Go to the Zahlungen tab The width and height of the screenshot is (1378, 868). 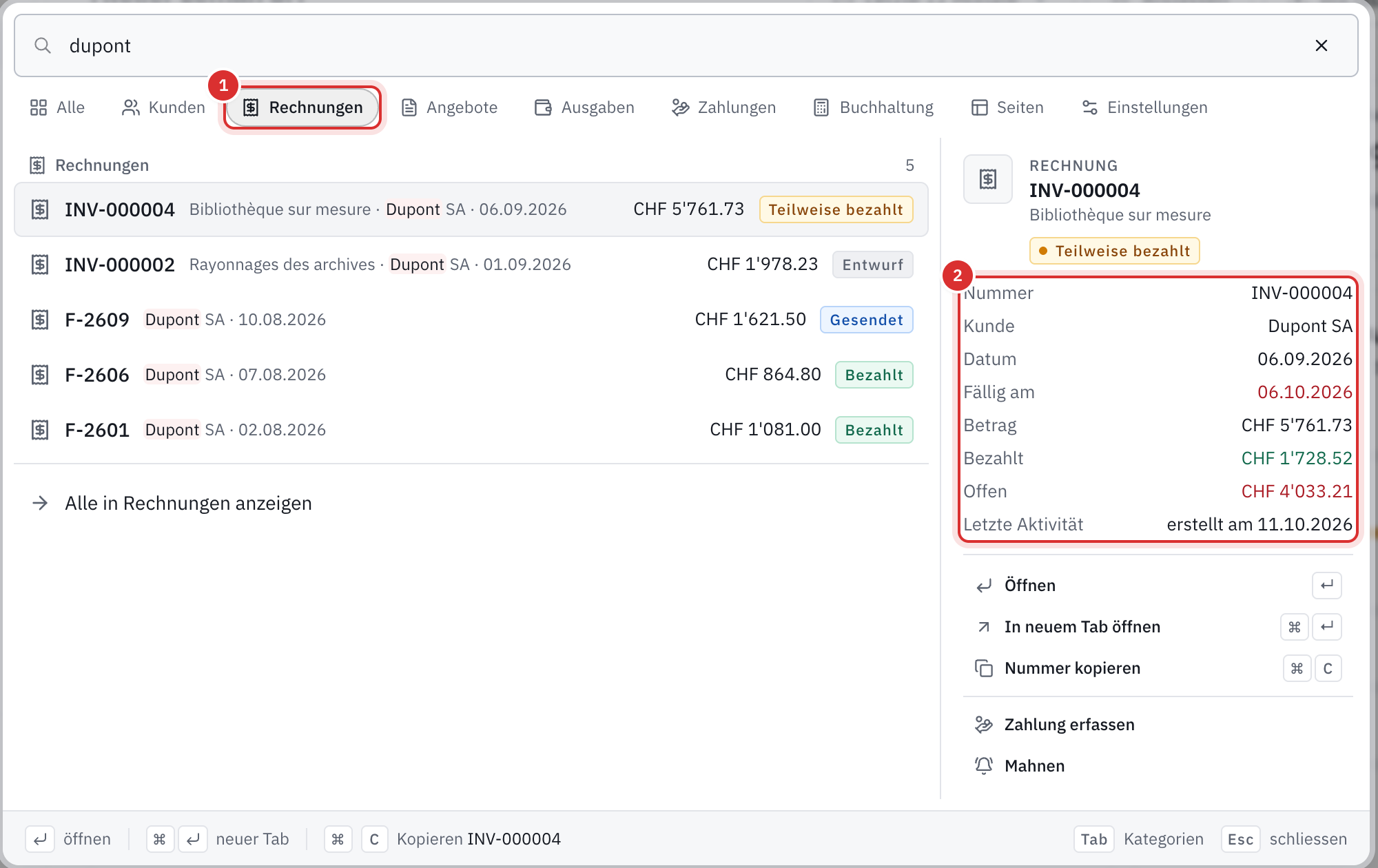[x=724, y=107]
